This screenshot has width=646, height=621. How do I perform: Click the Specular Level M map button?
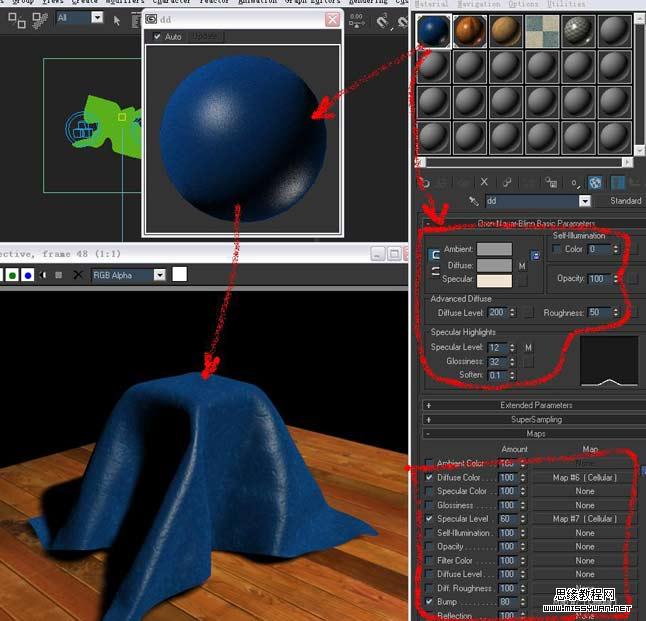click(x=529, y=348)
